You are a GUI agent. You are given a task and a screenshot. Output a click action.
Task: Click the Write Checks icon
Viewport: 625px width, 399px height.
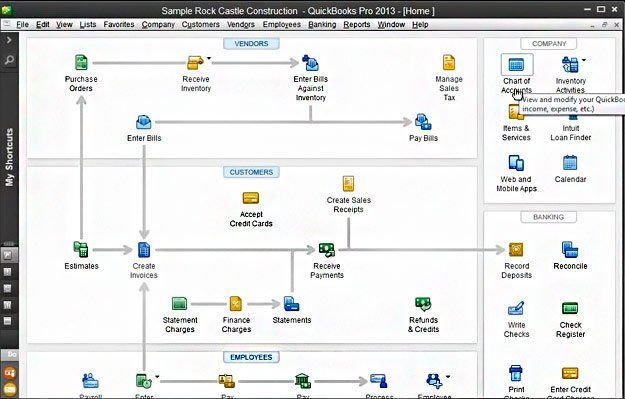516,308
